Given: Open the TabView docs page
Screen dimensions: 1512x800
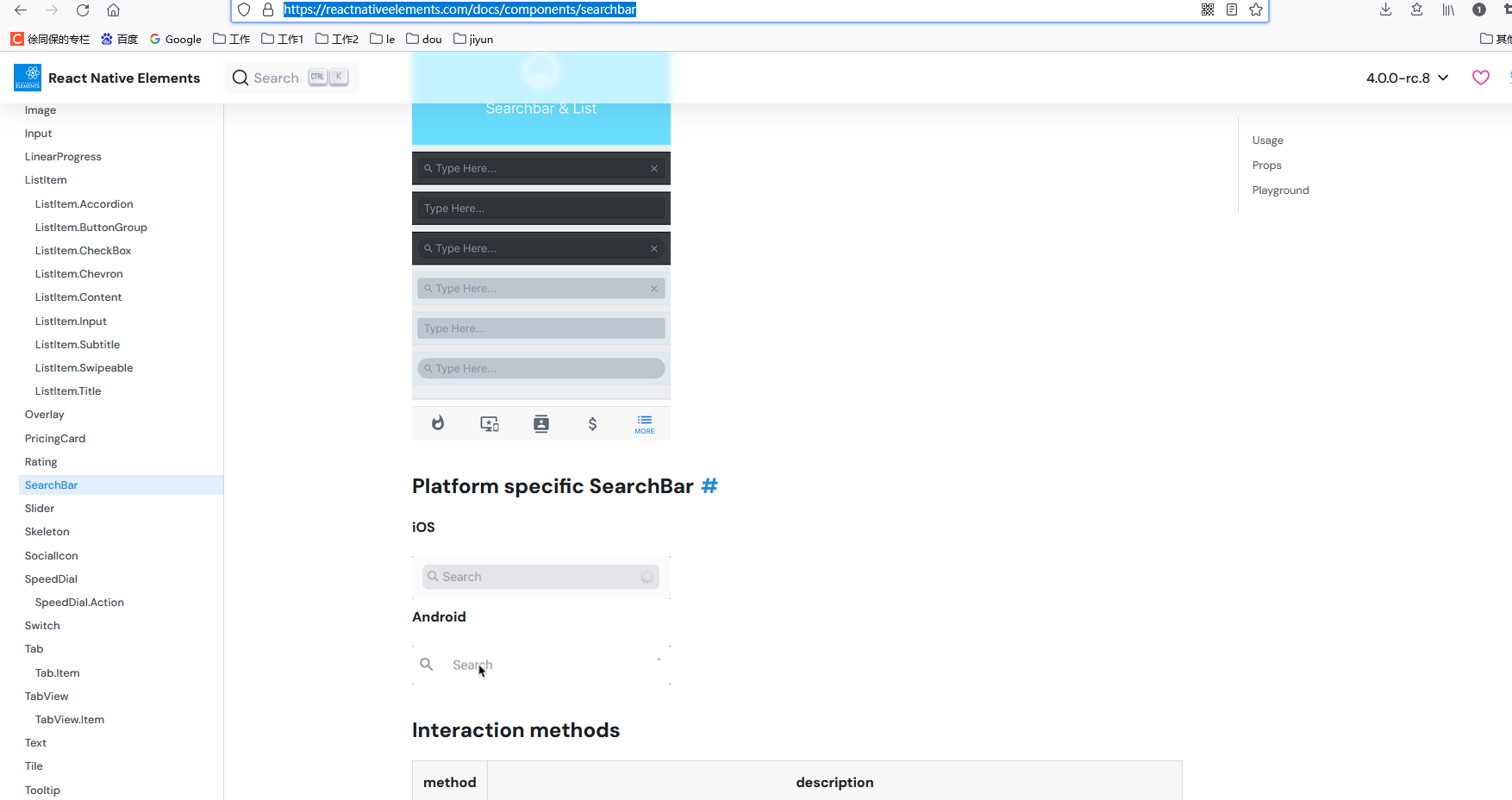Looking at the screenshot, I should [x=47, y=696].
